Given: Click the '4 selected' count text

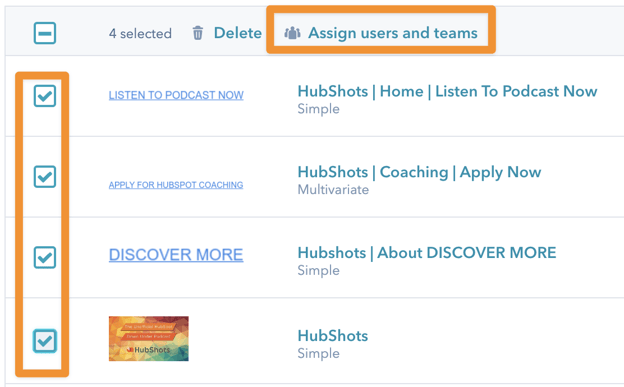Looking at the screenshot, I should click(x=140, y=33).
